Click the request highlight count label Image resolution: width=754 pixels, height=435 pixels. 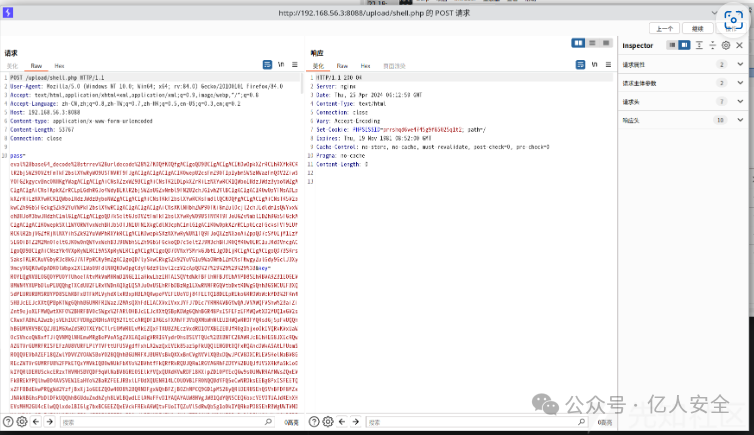click(291, 422)
